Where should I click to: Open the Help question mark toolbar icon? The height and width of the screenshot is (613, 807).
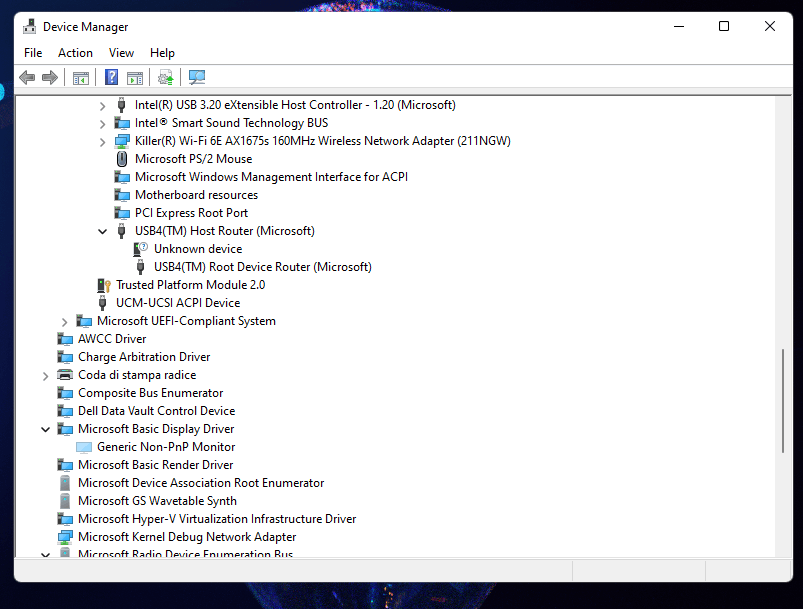coord(112,78)
